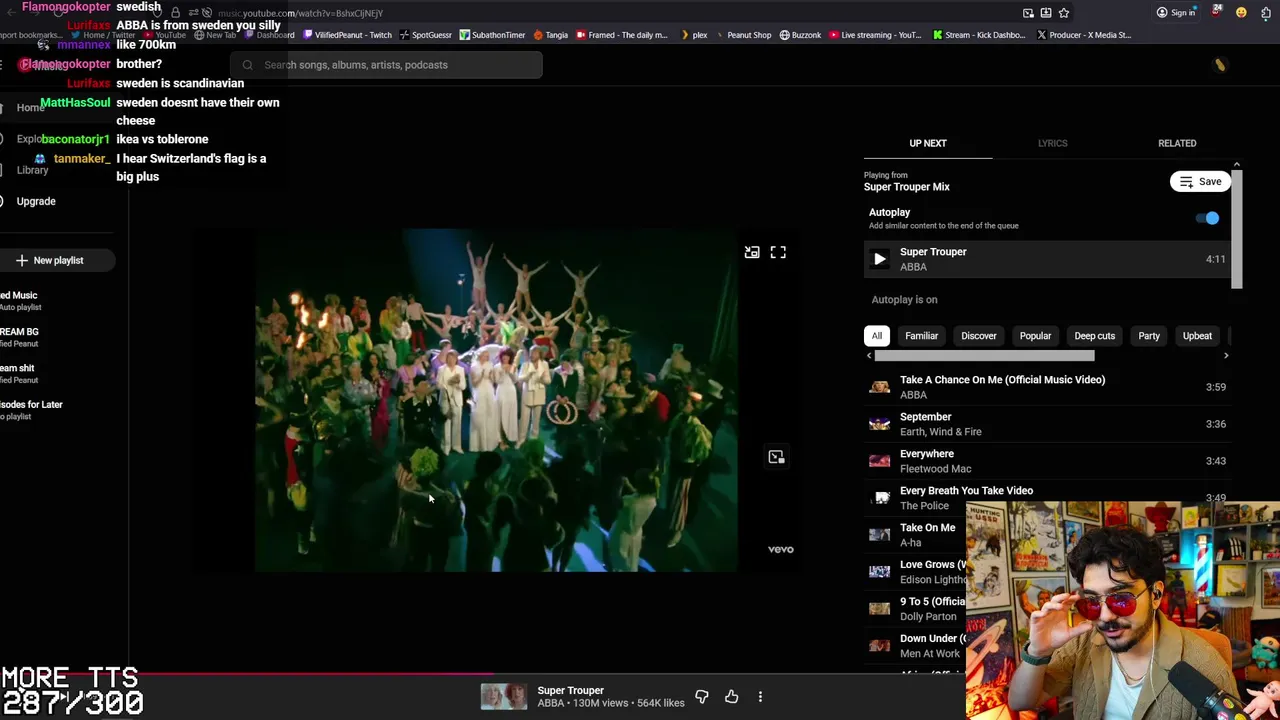1280x720 pixels.
Task: Click 9 To 5 song thumbnail
Action: (879, 609)
